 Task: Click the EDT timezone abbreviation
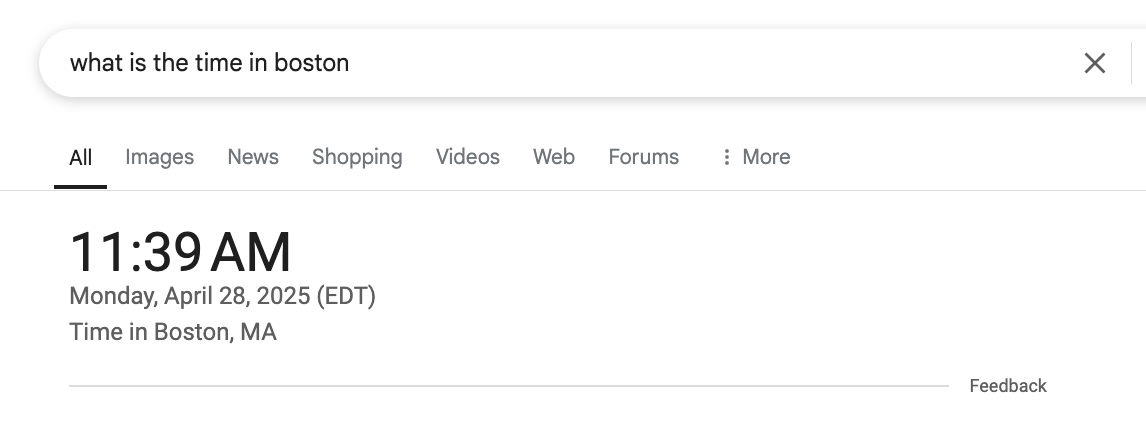[x=345, y=296]
